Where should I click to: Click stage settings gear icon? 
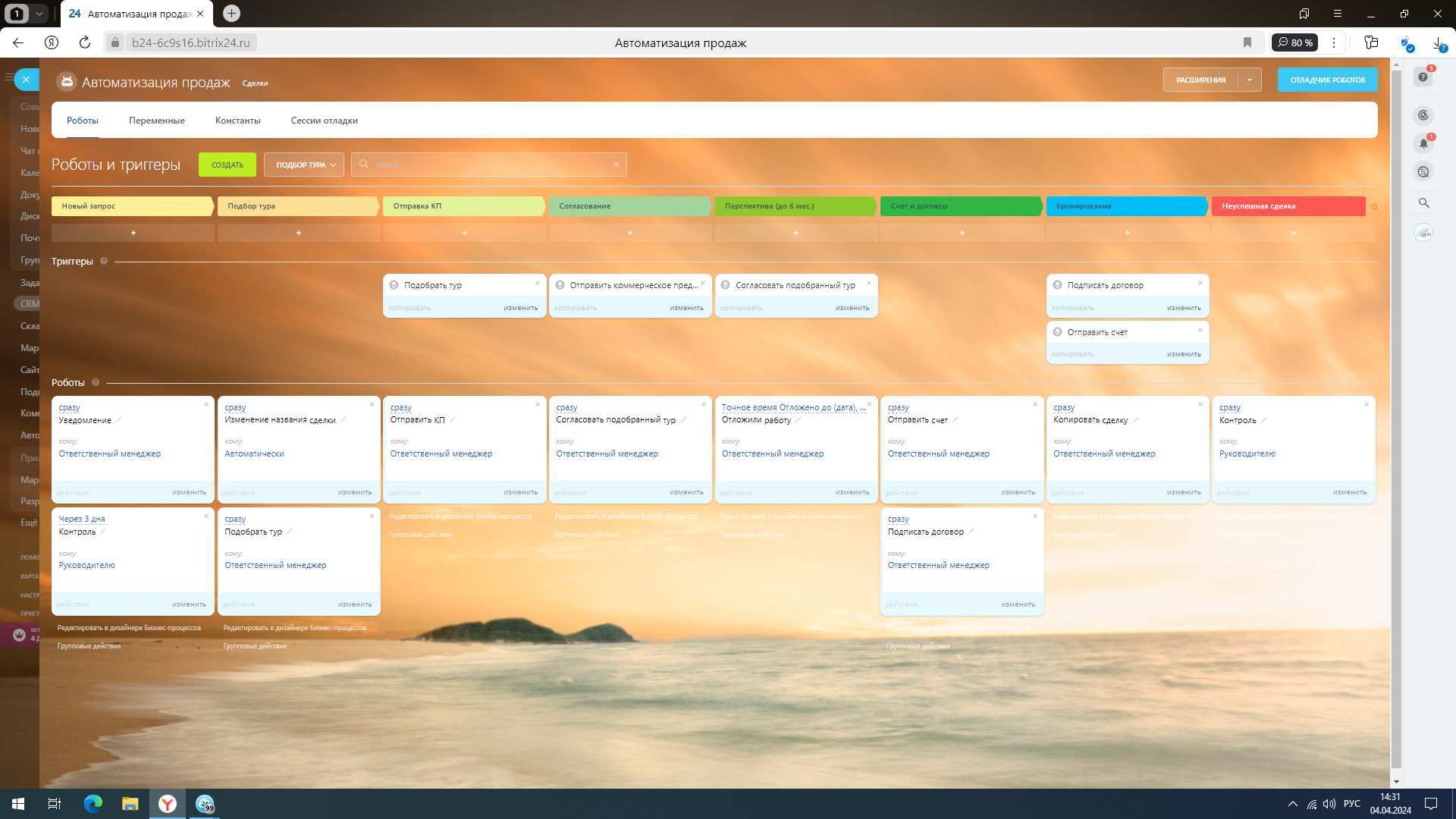[x=1374, y=207]
